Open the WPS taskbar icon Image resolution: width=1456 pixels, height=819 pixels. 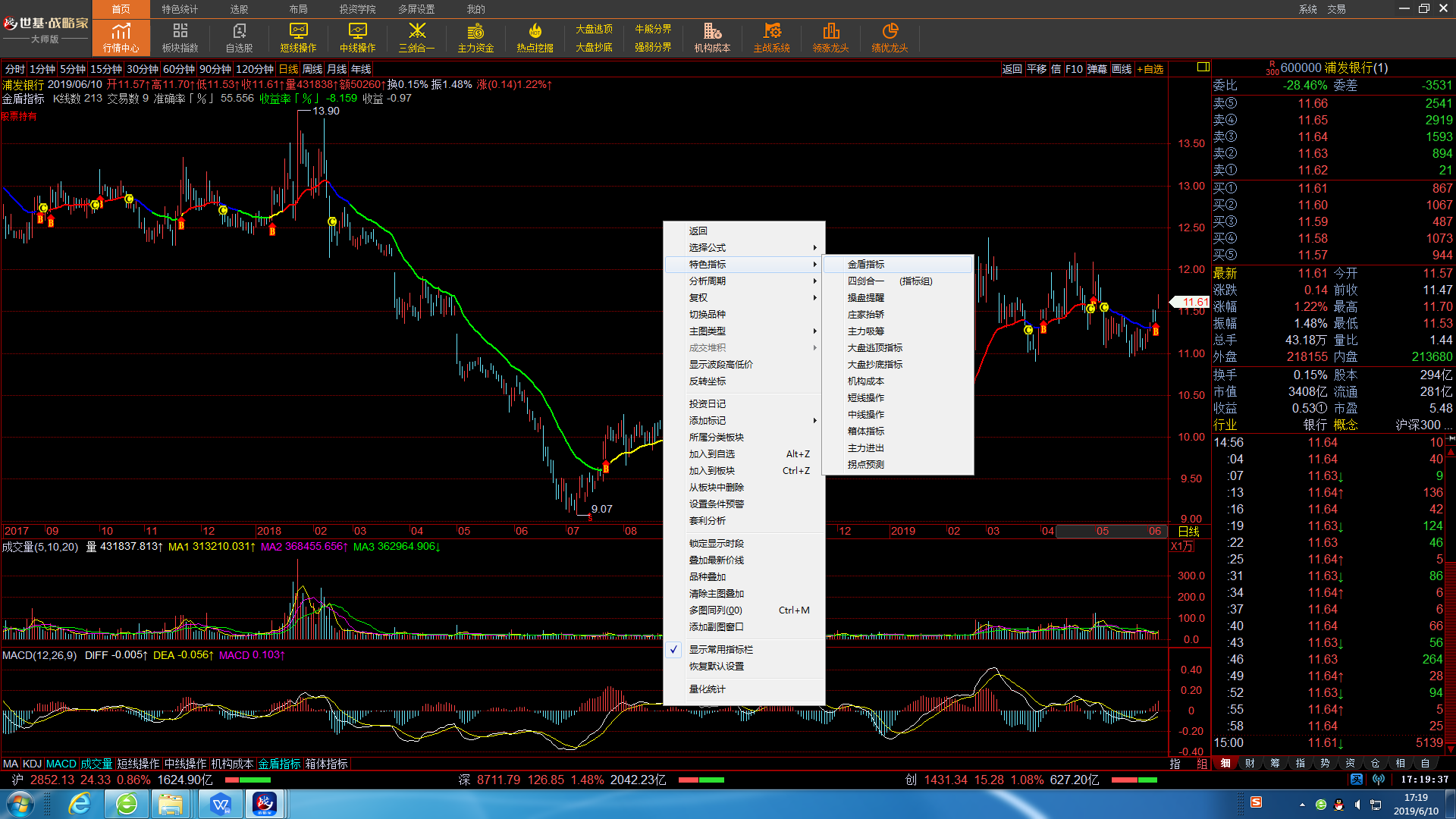coord(221,804)
